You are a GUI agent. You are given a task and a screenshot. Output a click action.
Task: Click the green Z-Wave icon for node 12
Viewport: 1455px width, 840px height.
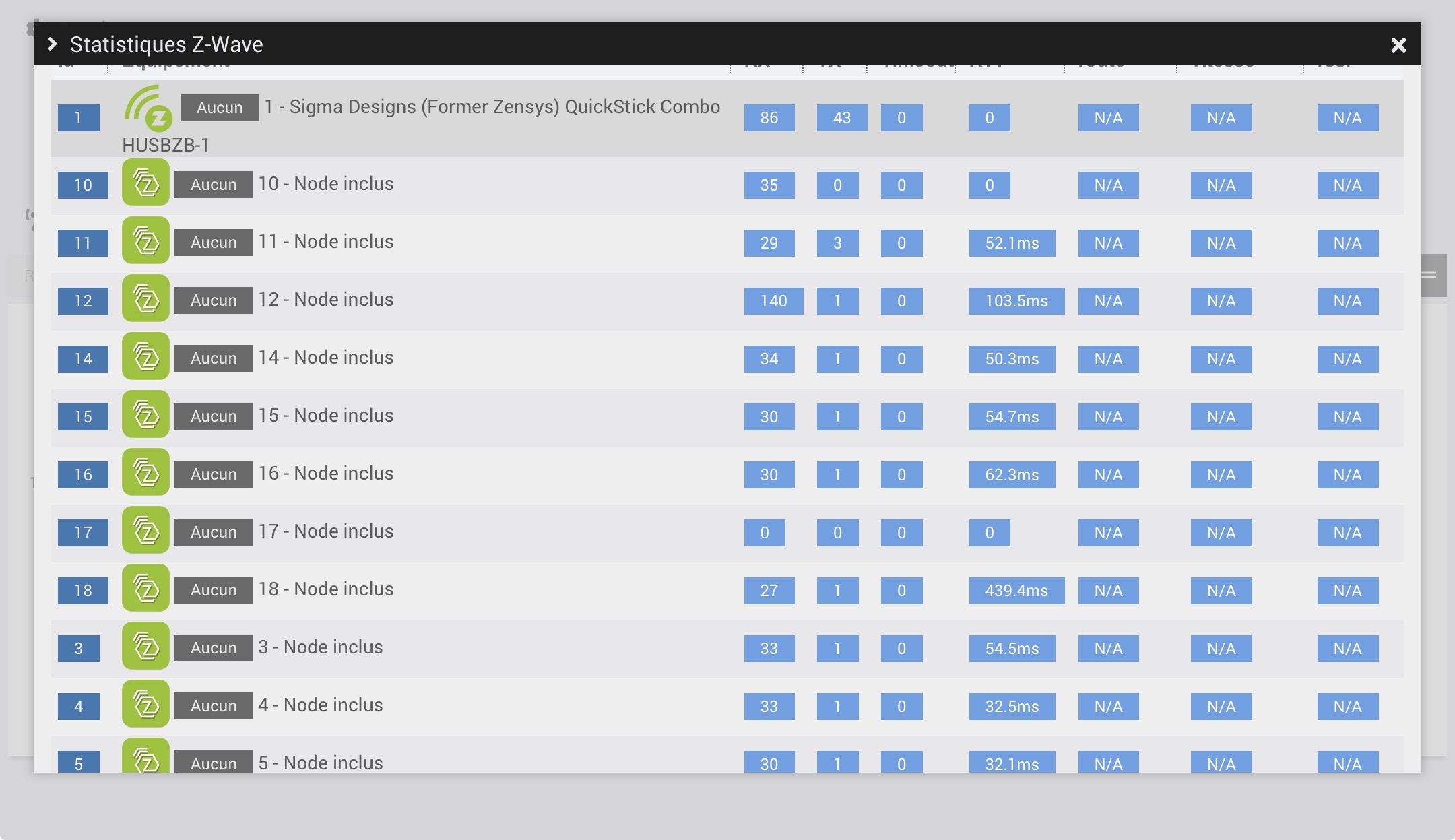tap(145, 299)
